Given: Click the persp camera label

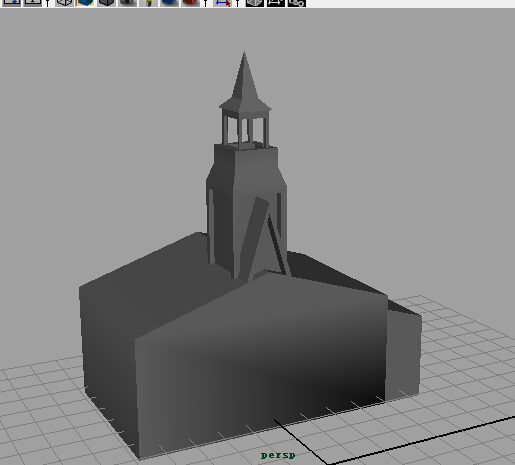Looking at the screenshot, I should [278, 455].
